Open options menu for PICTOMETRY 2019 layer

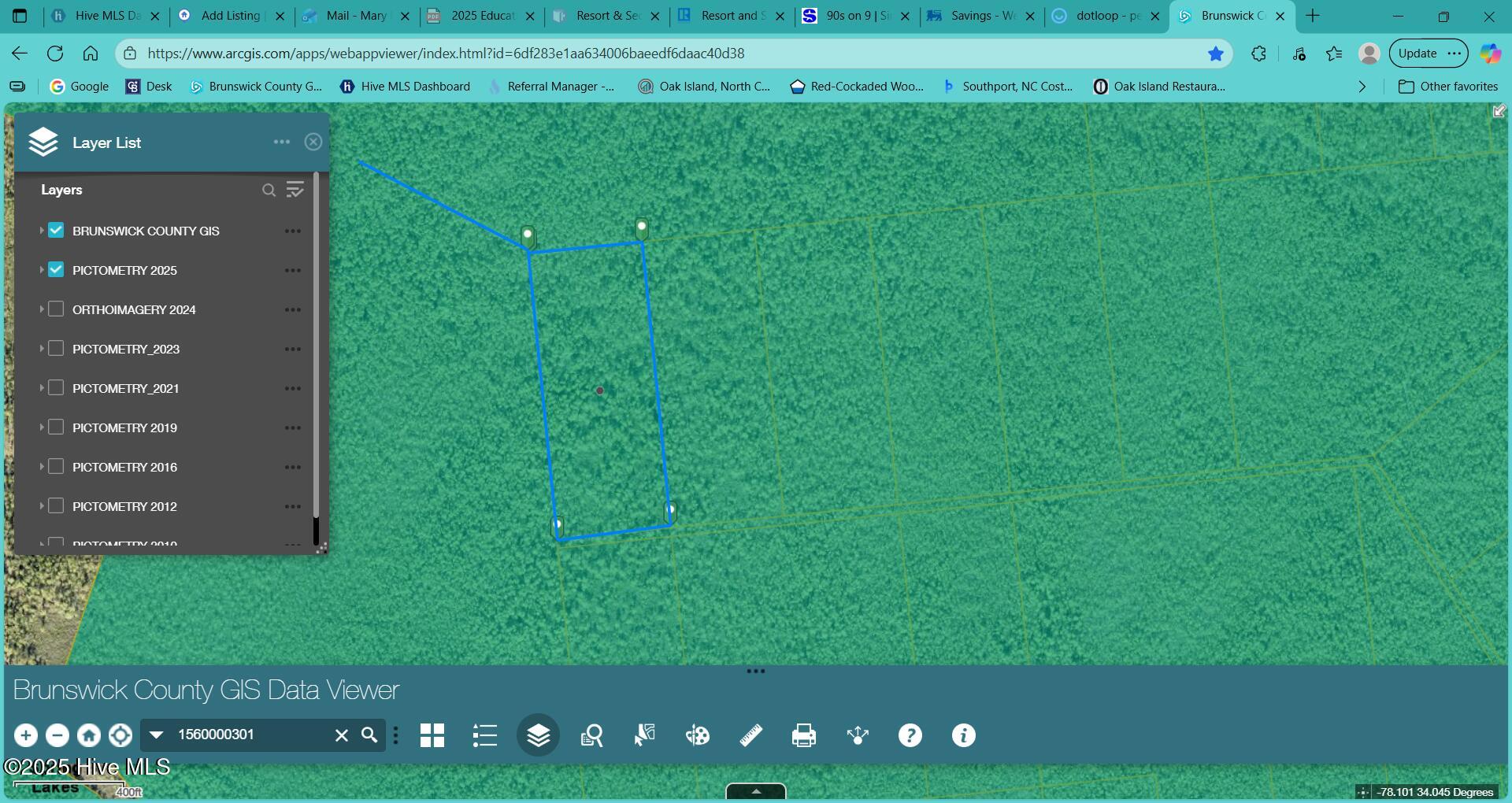tap(292, 427)
